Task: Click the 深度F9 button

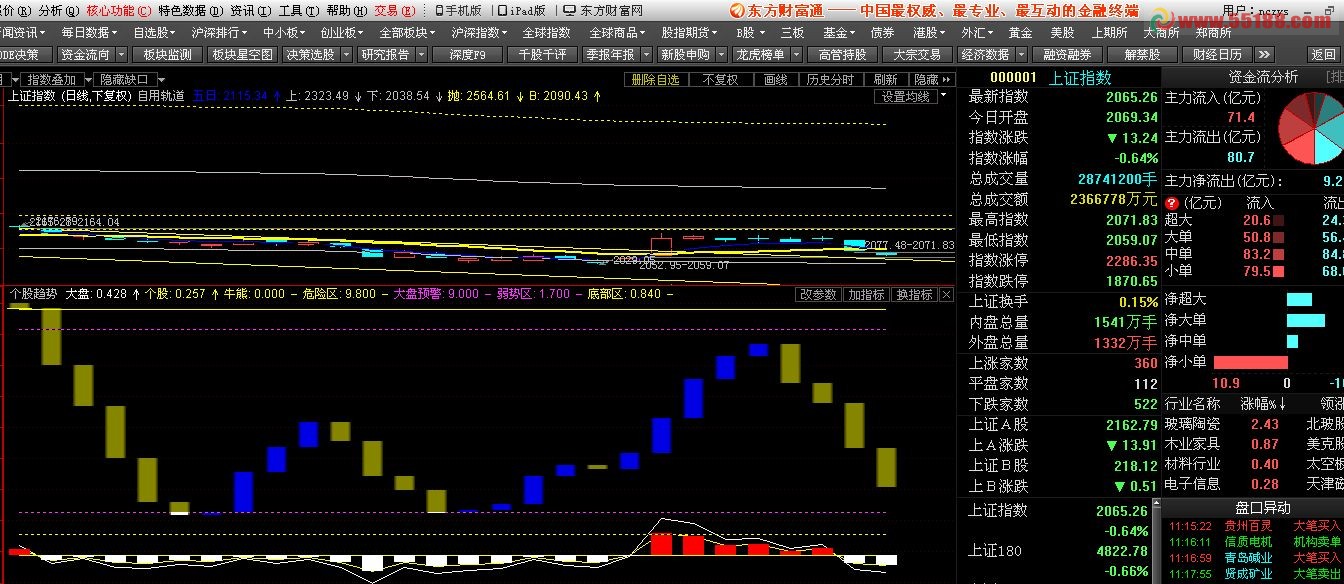Action: pos(468,55)
